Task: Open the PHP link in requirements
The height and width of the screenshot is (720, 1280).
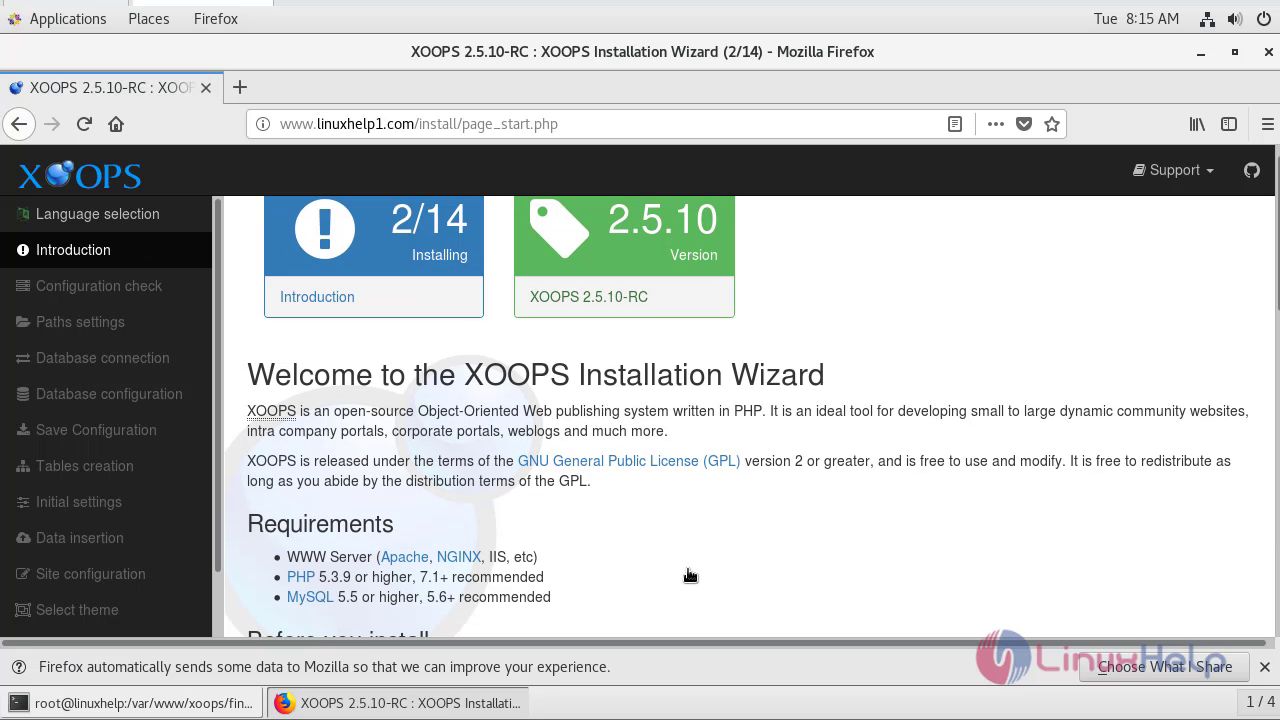Action: click(301, 577)
